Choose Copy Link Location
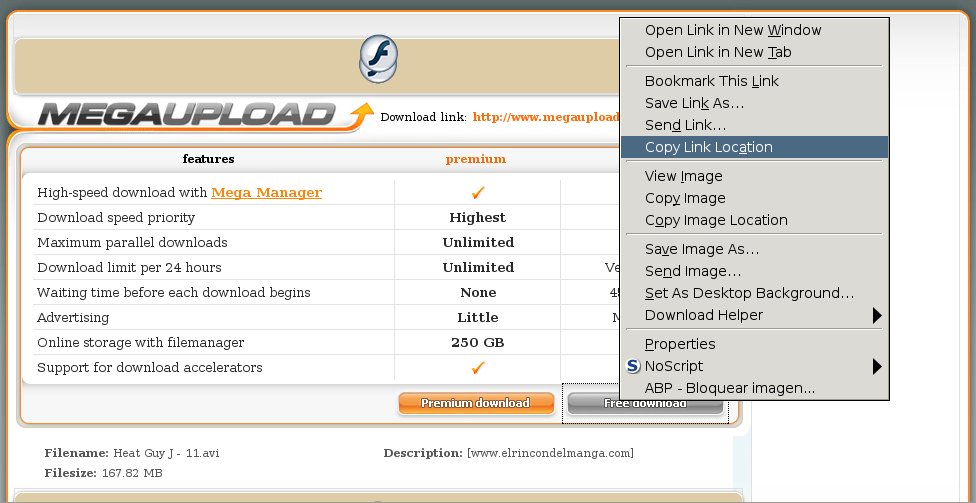The width and height of the screenshot is (976, 503). [x=754, y=148]
